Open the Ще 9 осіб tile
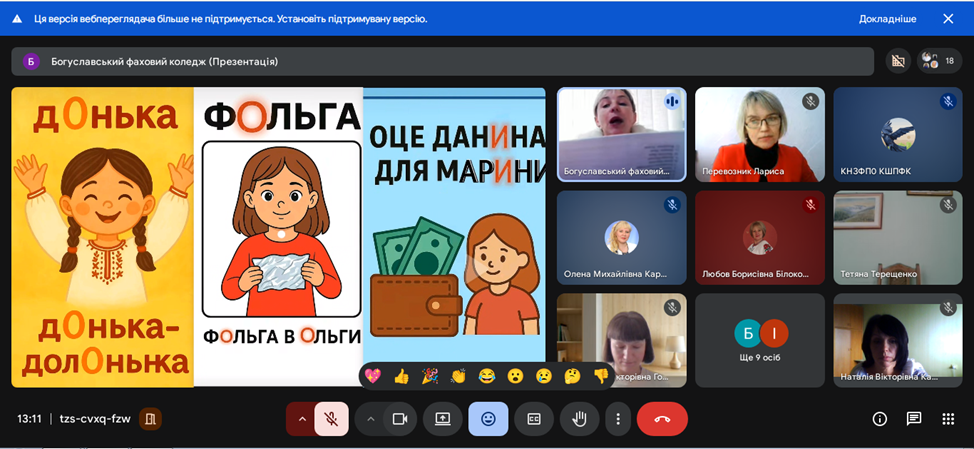 pyautogui.click(x=760, y=340)
